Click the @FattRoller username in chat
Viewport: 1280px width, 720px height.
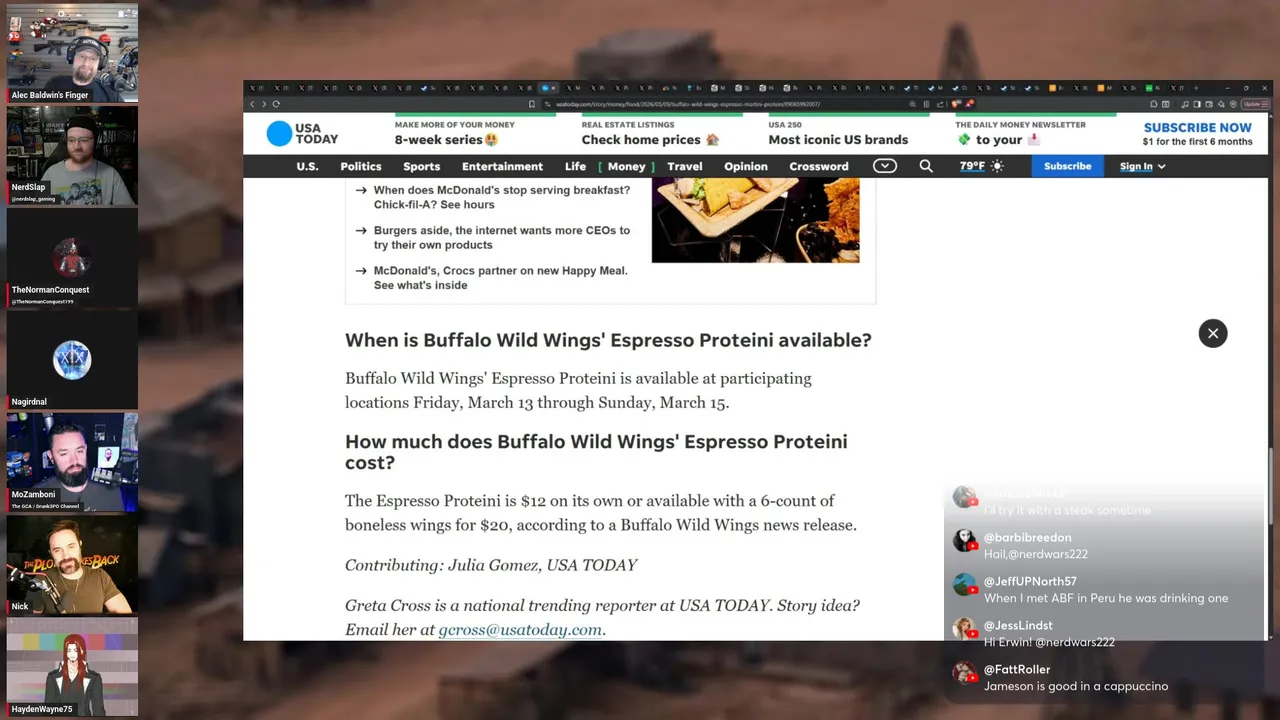1017,669
